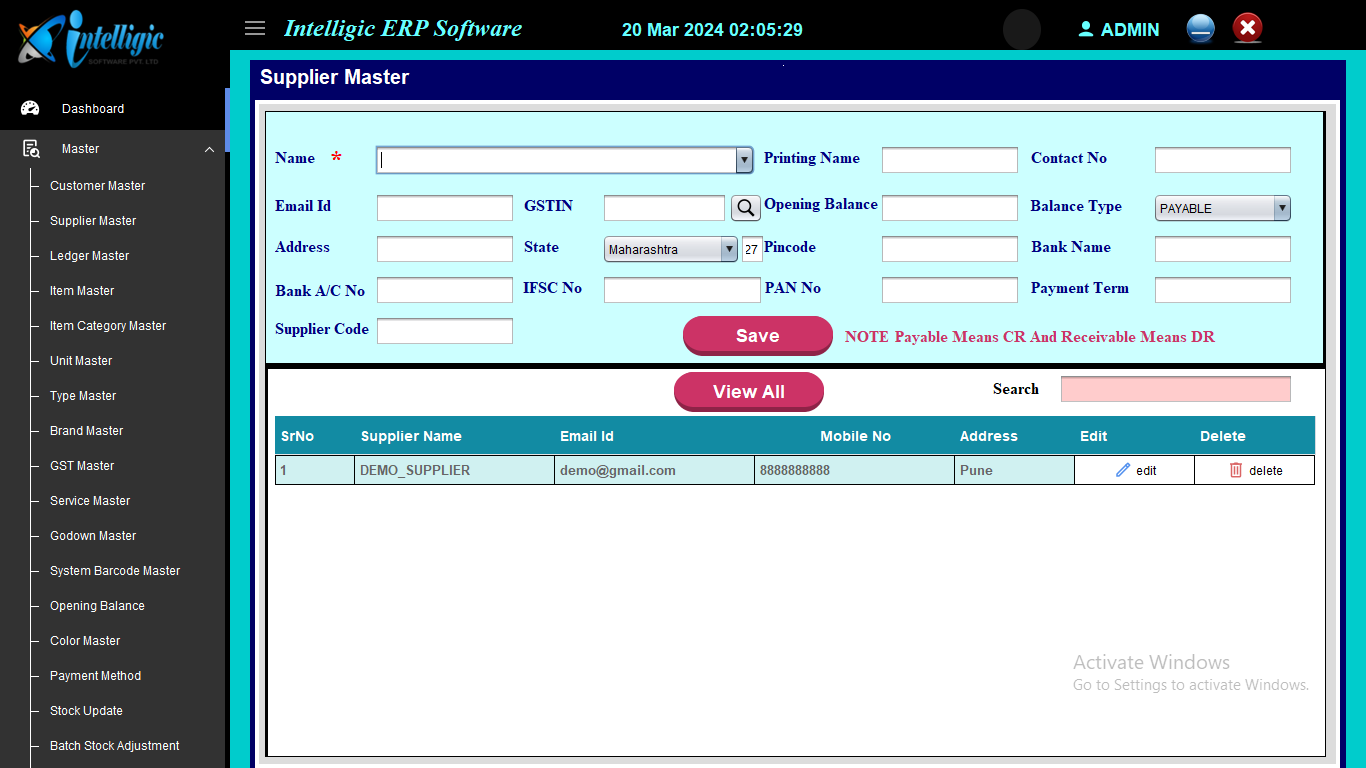Expand the Balance Type PAYABLE dropdown
Screen dimensions: 1366x768
tap(1281, 208)
